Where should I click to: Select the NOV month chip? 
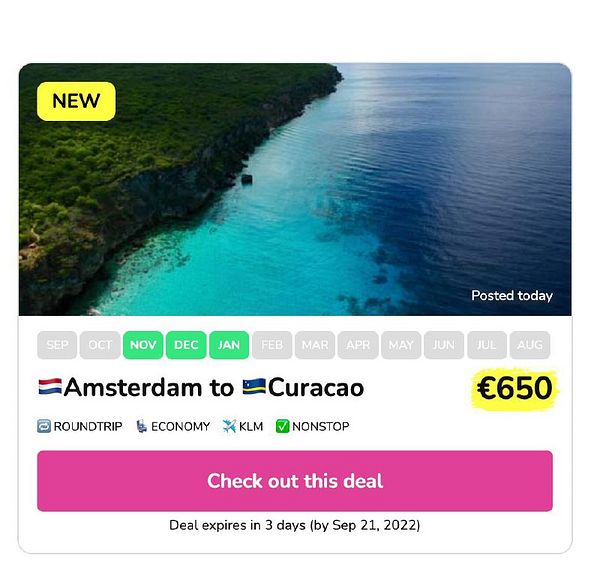point(143,345)
